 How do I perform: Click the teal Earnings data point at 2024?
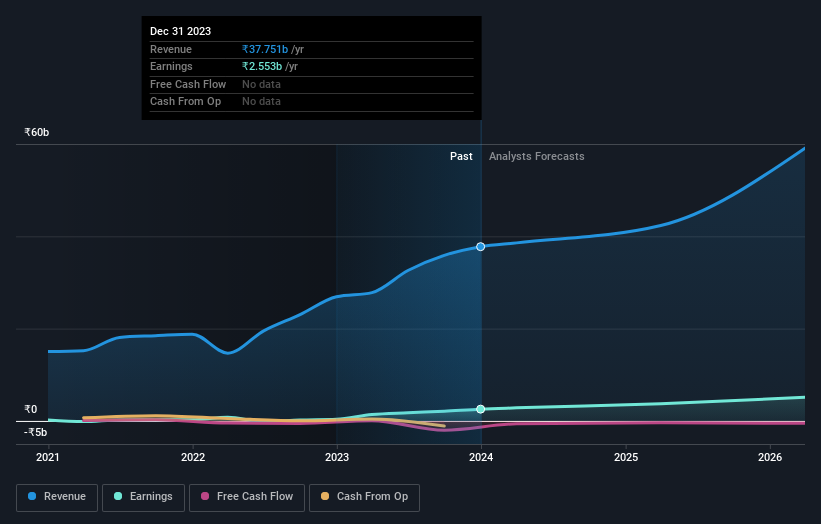click(480, 409)
